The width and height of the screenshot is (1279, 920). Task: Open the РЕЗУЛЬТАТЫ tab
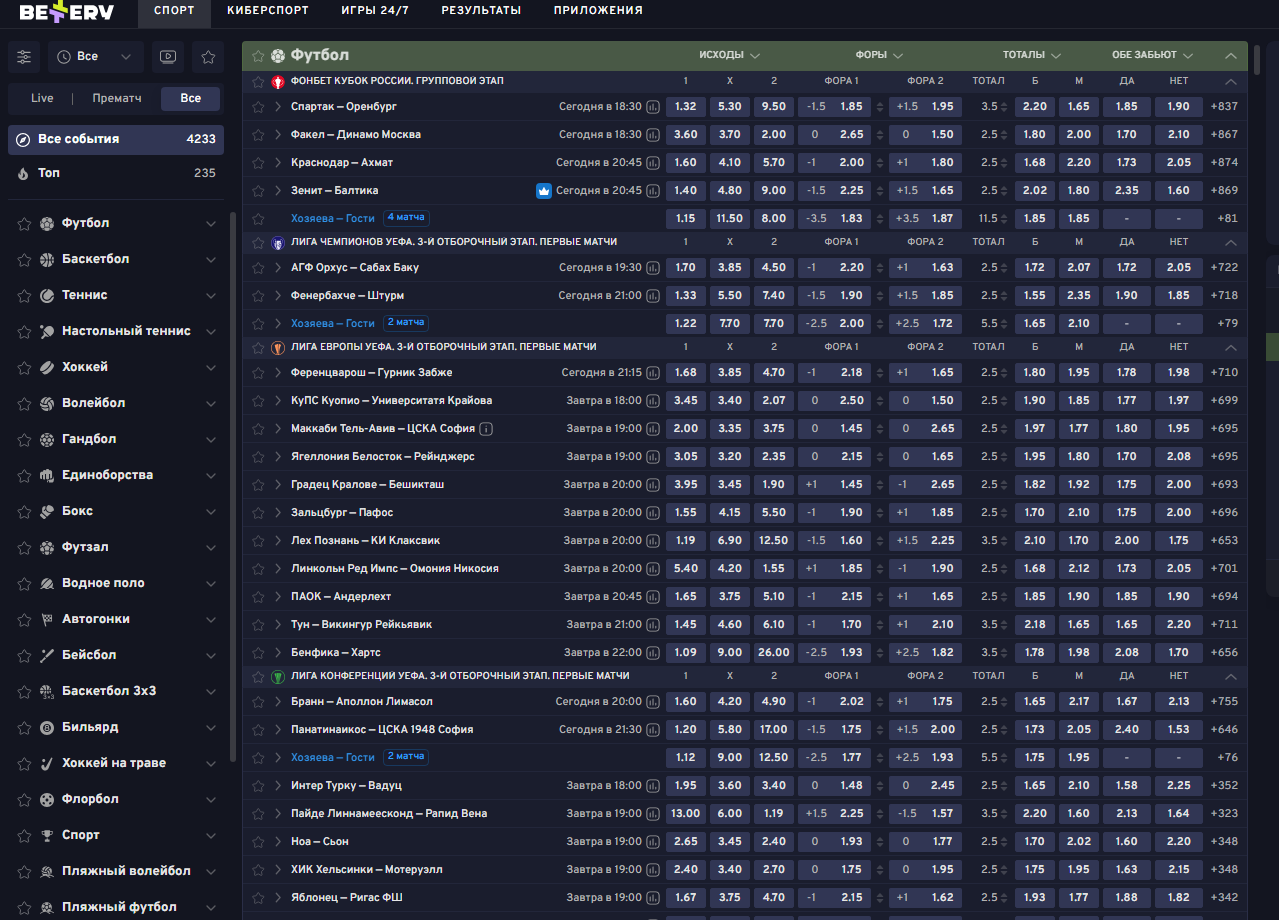481,10
